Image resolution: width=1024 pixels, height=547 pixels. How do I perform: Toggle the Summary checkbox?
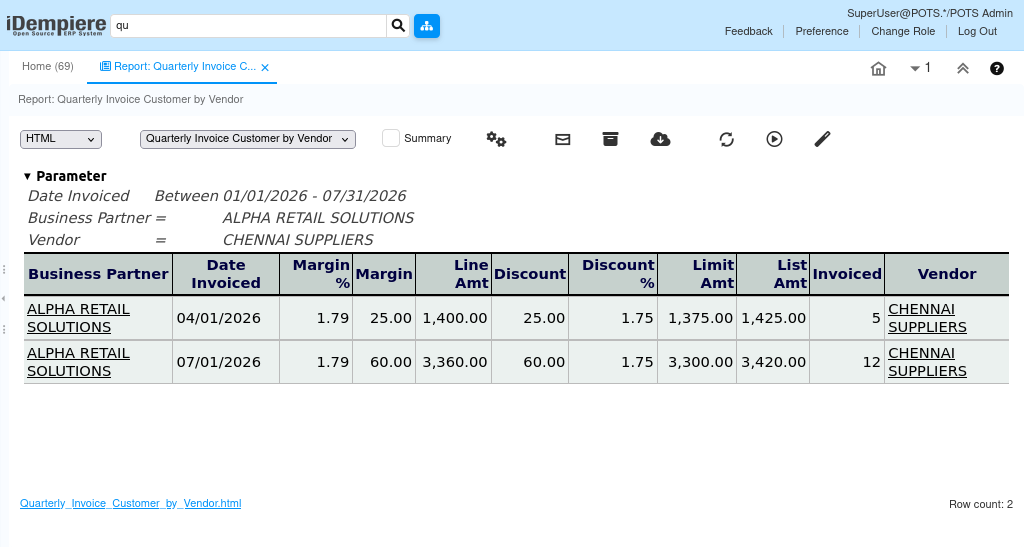(391, 138)
